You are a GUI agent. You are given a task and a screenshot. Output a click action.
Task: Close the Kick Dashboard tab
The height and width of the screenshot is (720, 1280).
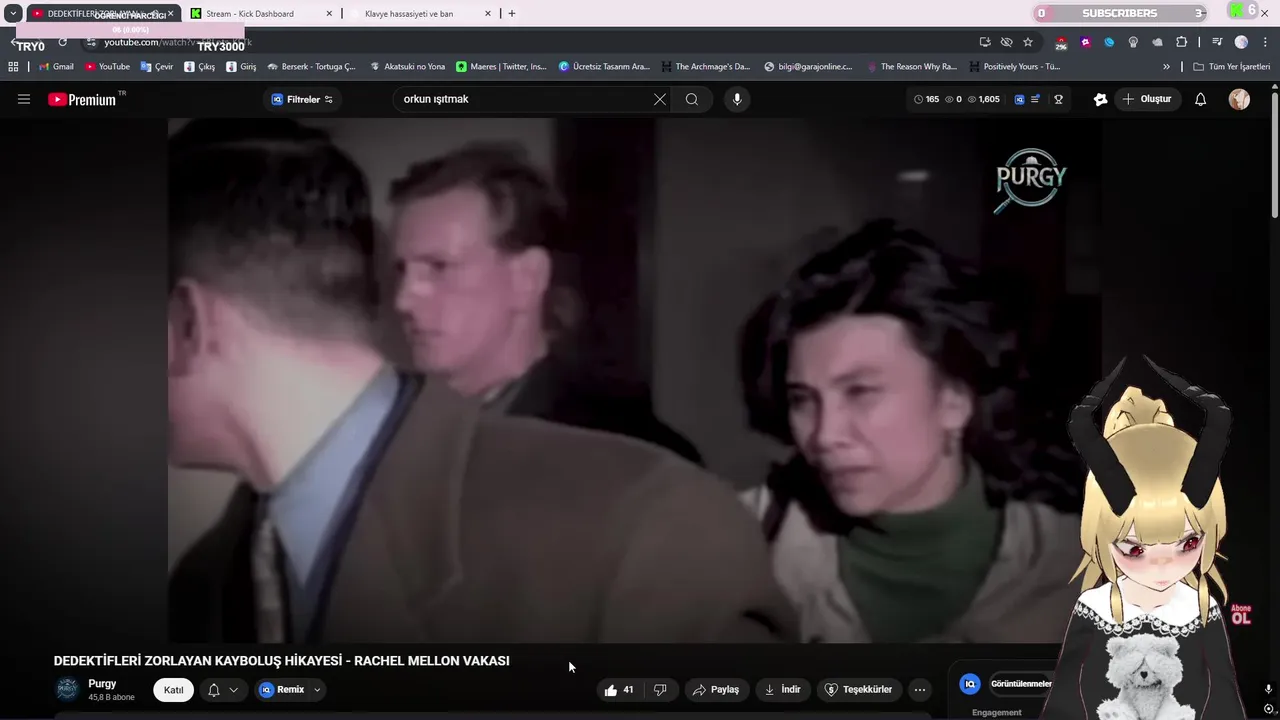pos(328,14)
